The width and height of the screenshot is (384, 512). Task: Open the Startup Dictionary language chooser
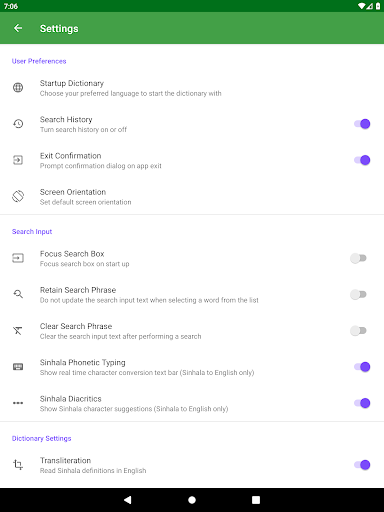(x=192, y=88)
